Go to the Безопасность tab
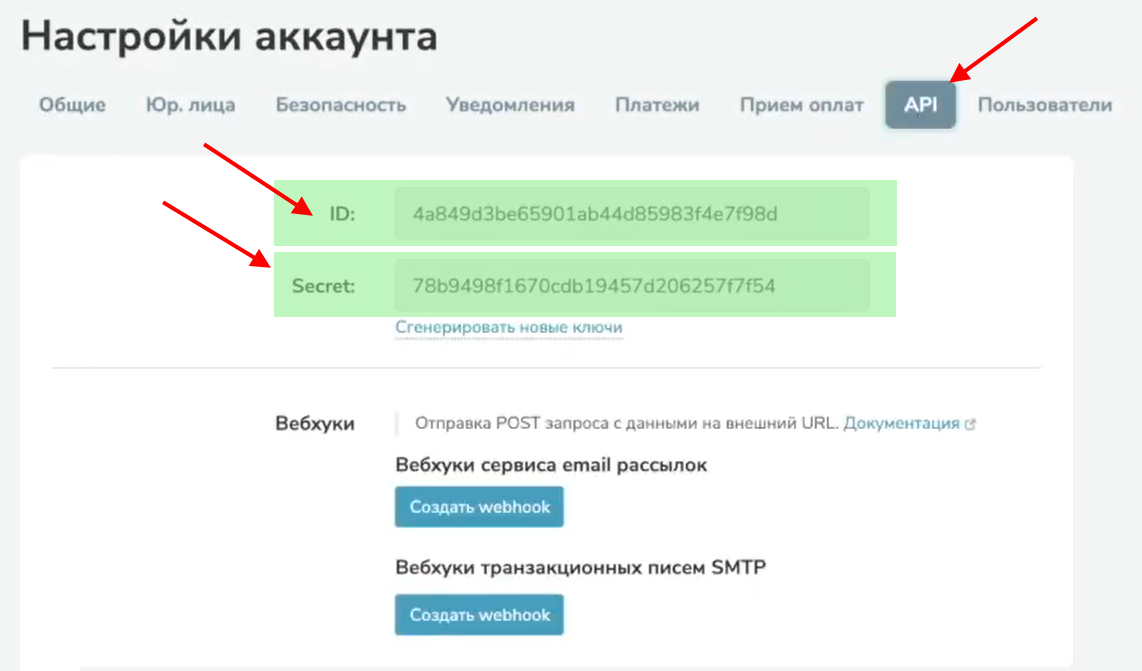This screenshot has height=671, width=1142. 341,105
